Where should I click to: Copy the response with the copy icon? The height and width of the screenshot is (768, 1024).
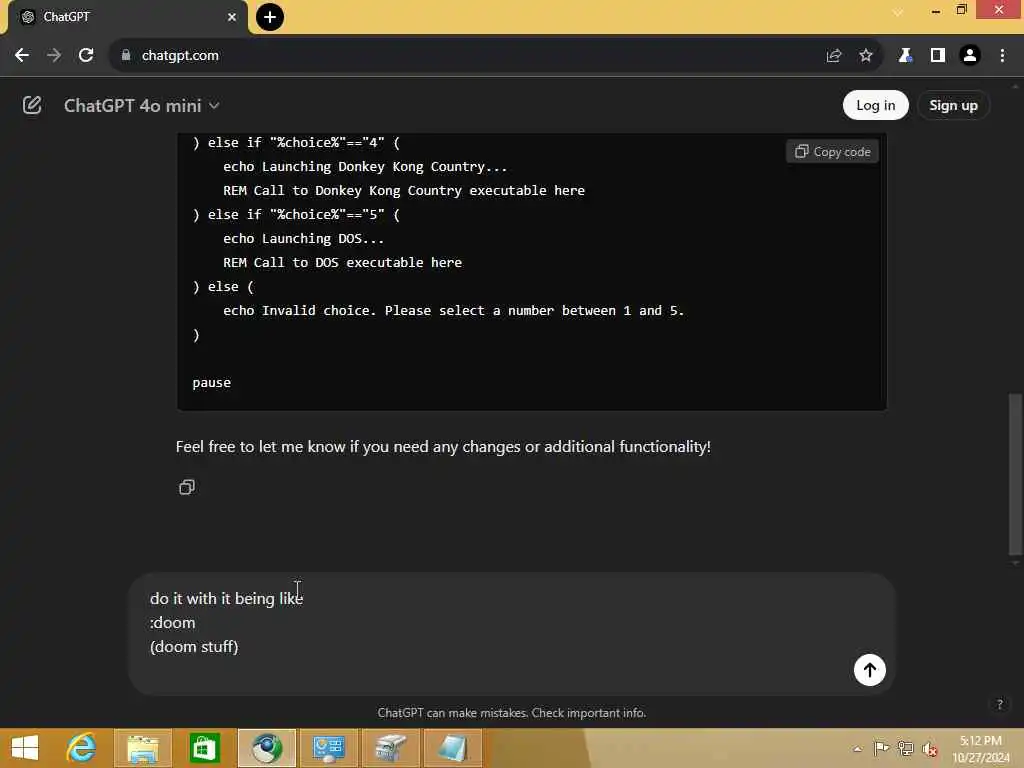click(x=187, y=487)
